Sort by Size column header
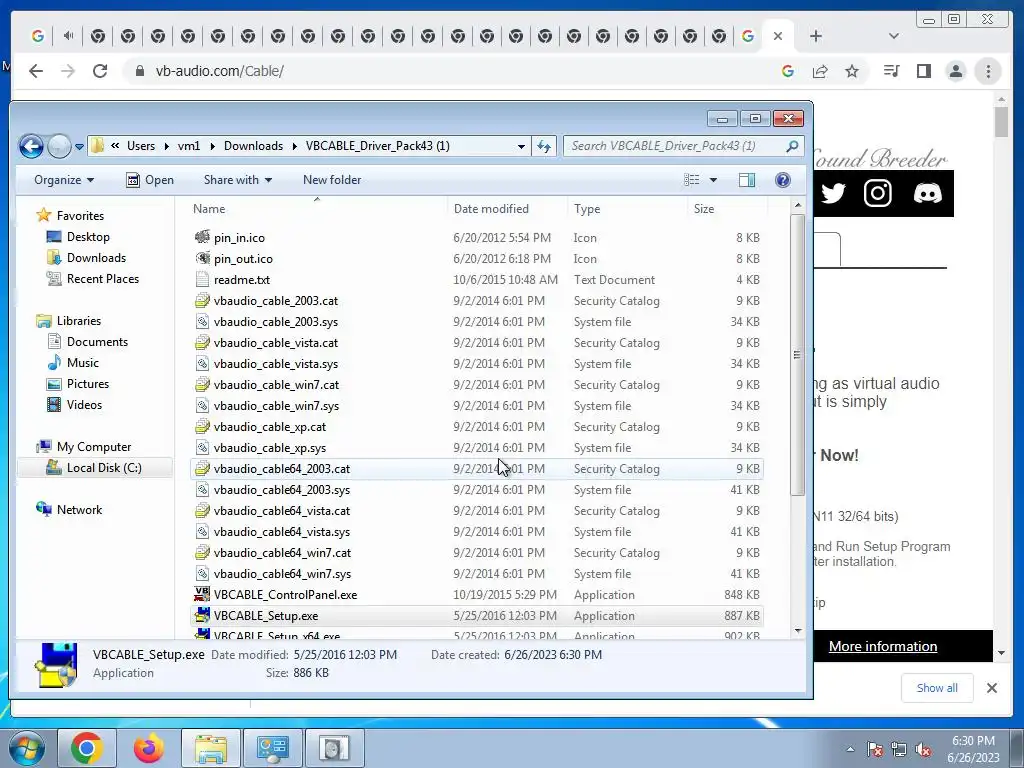1024x768 pixels. (704, 209)
